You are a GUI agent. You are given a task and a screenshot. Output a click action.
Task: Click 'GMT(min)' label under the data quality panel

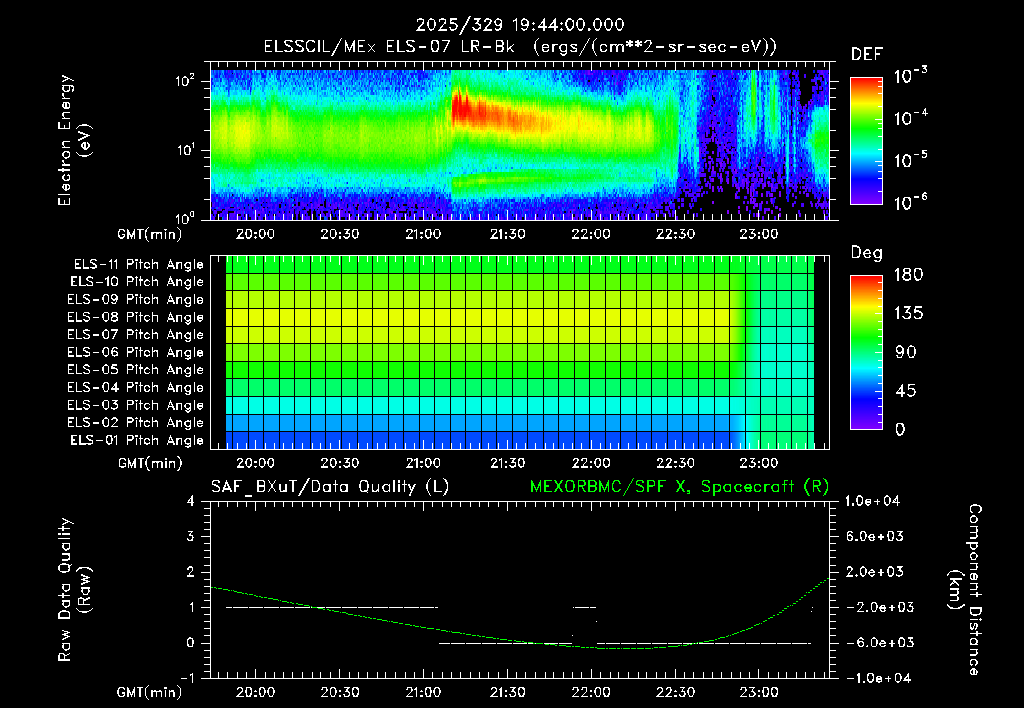coord(150,692)
